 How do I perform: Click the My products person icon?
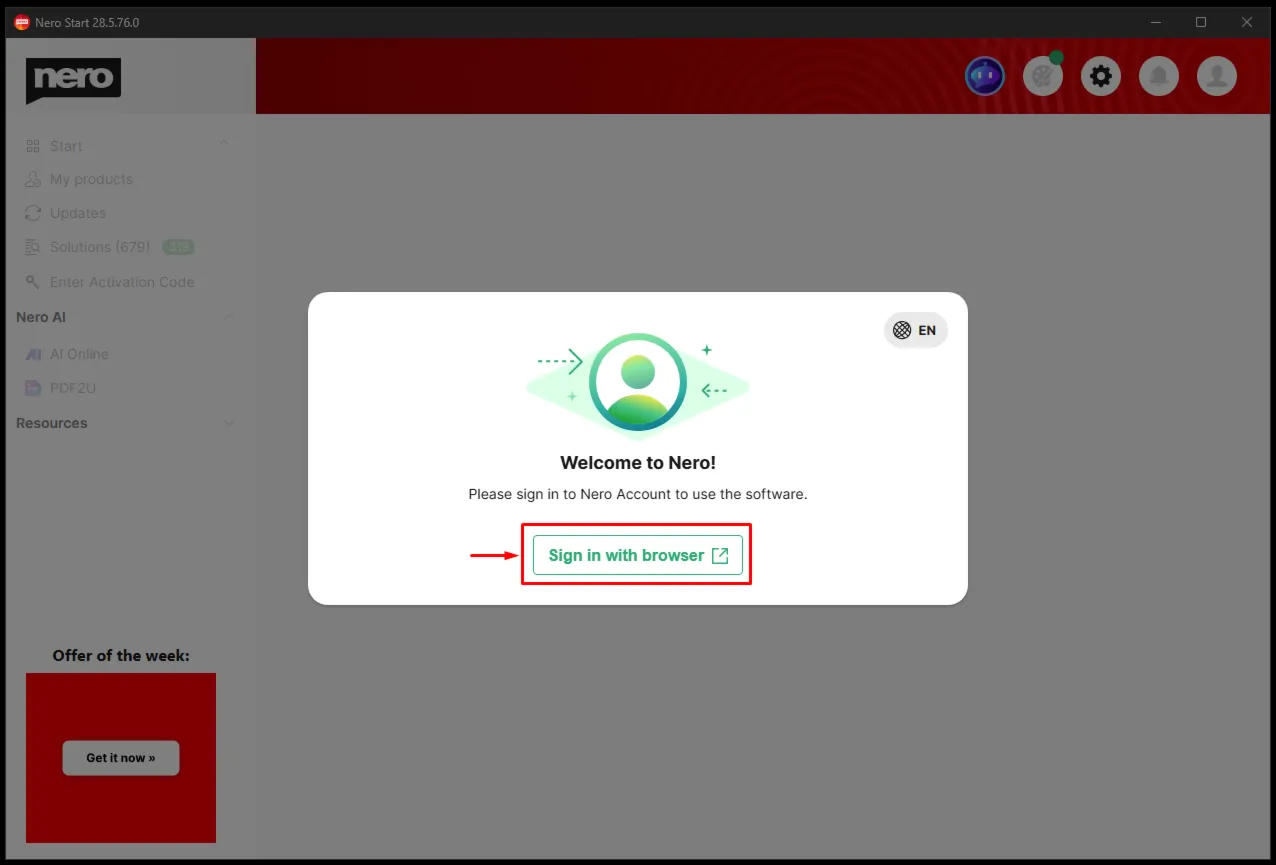[x=33, y=180]
